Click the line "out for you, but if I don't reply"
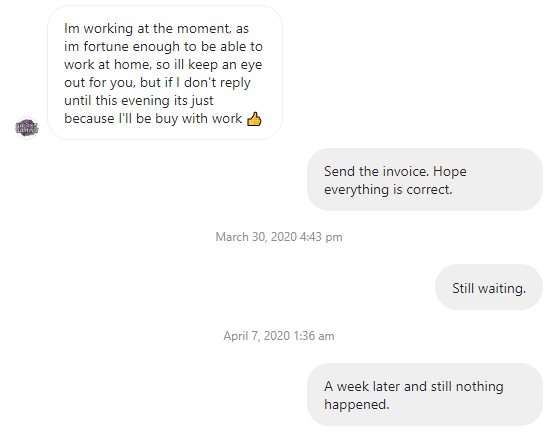Image resolution: width=556 pixels, height=434 pixels. pos(157,83)
